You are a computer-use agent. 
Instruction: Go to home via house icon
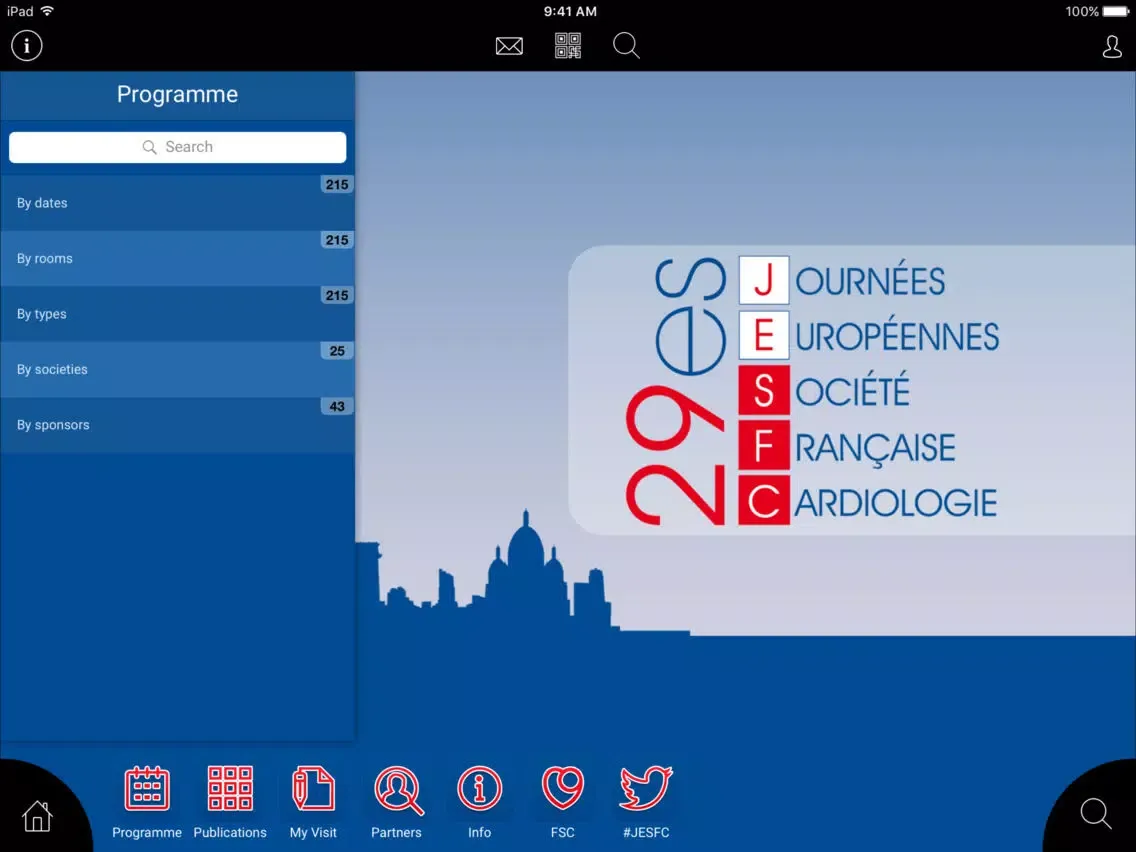(37, 816)
